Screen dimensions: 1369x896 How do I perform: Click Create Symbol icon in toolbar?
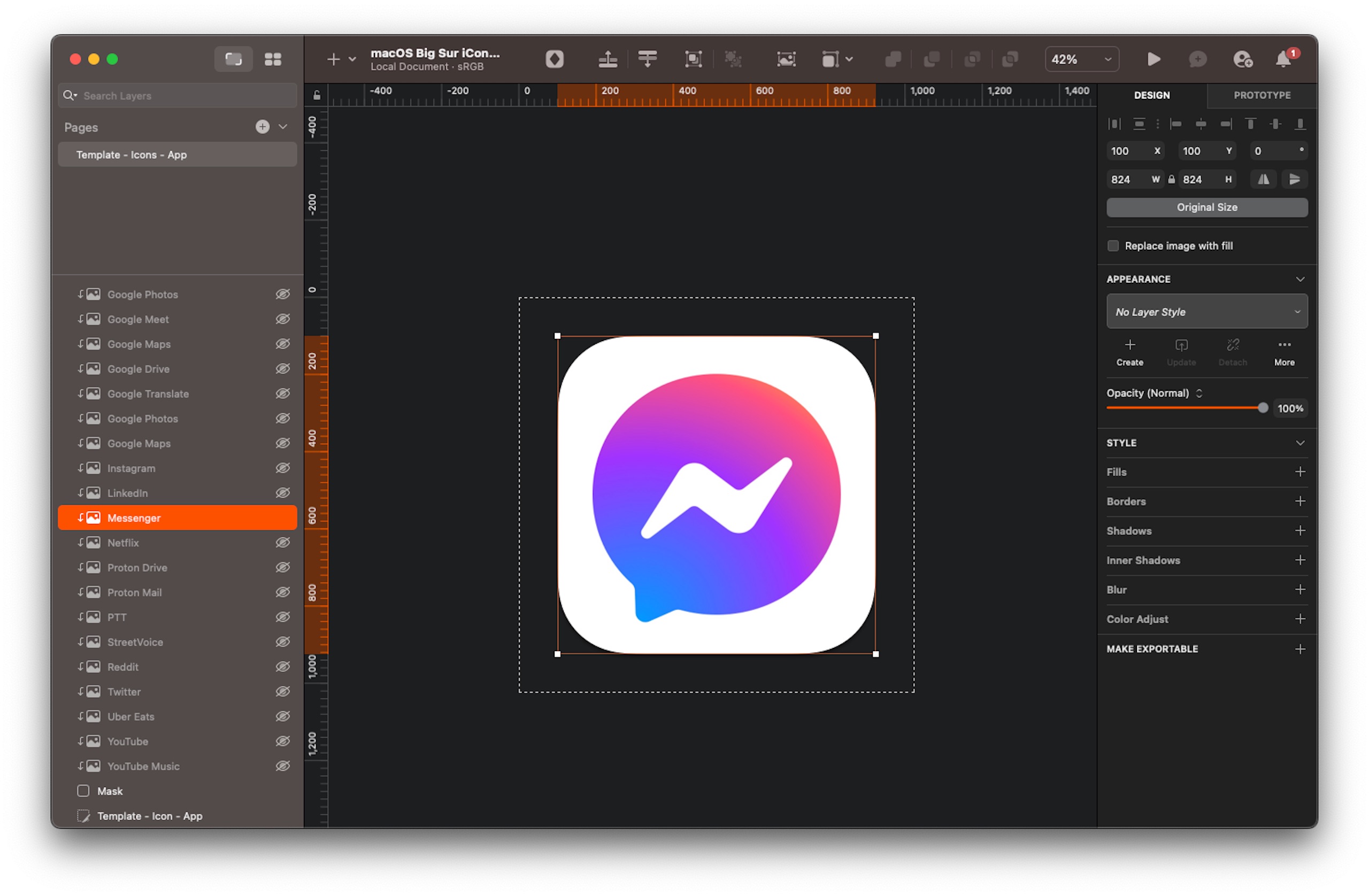(555, 59)
